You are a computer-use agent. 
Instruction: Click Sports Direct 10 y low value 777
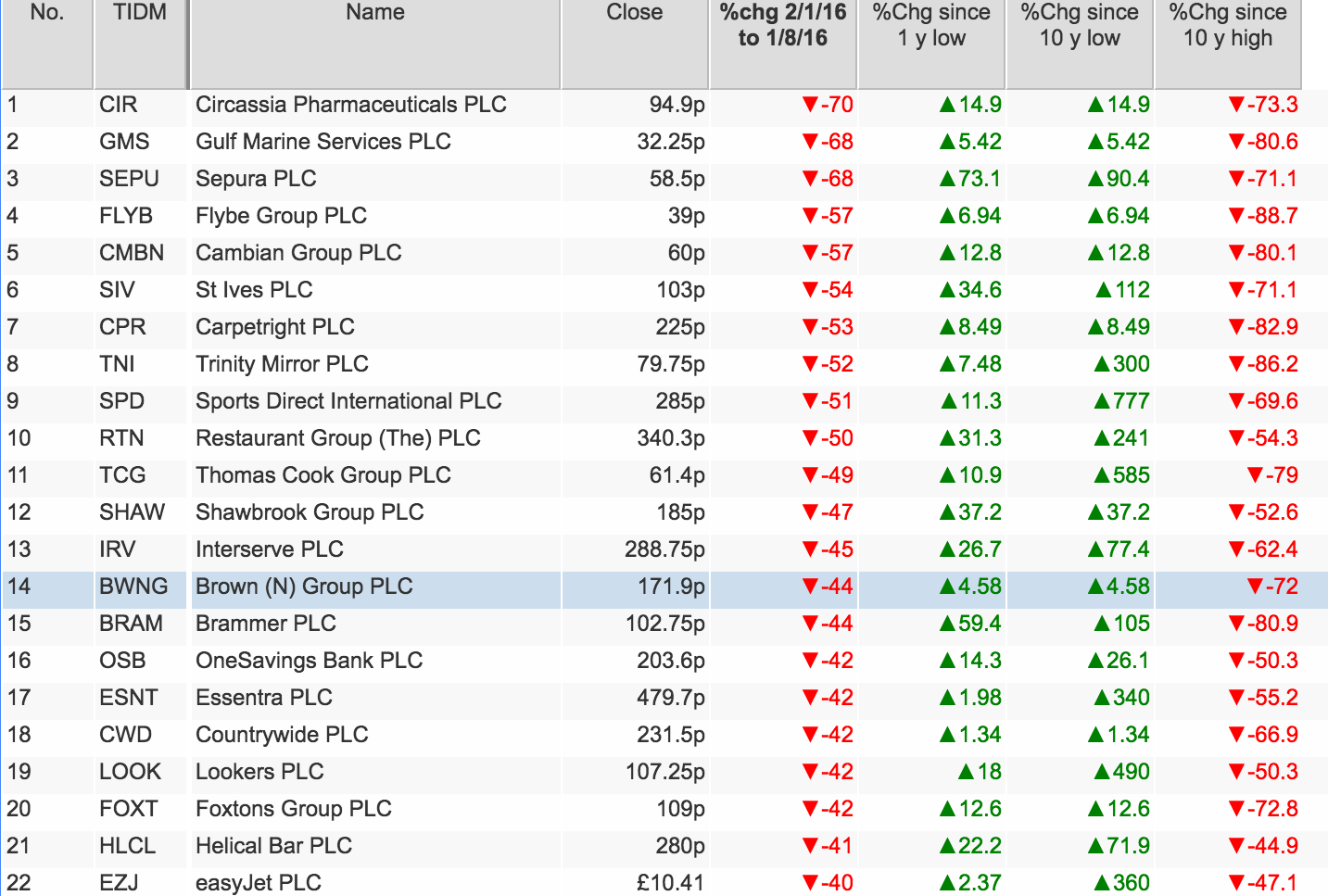(x=1121, y=401)
